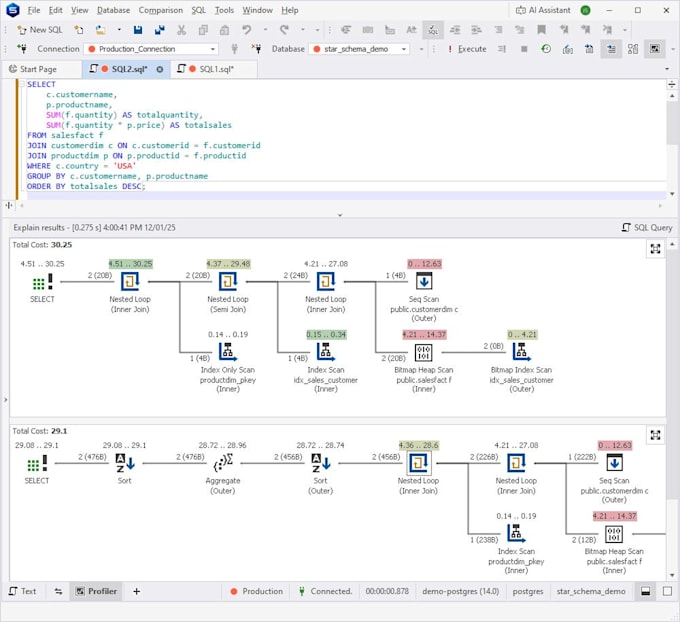
Task: Click the green user account circle
Action: pyautogui.click(x=585, y=10)
